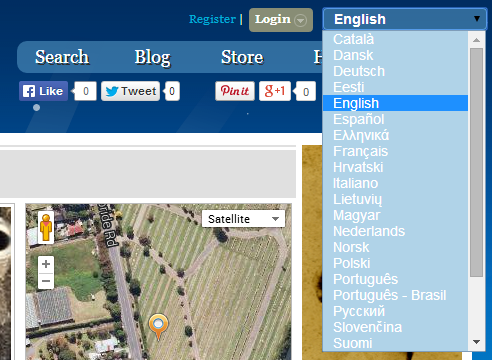The width and height of the screenshot is (492, 360).
Task: Open the Store navigation tab
Action: pos(242,57)
